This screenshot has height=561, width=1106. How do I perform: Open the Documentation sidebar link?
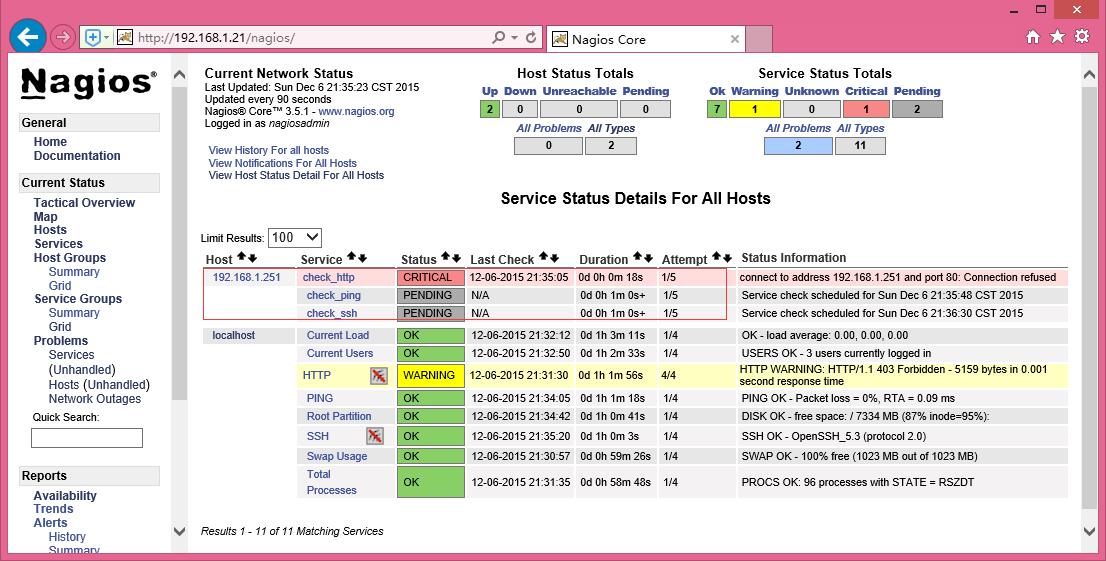click(x=77, y=156)
